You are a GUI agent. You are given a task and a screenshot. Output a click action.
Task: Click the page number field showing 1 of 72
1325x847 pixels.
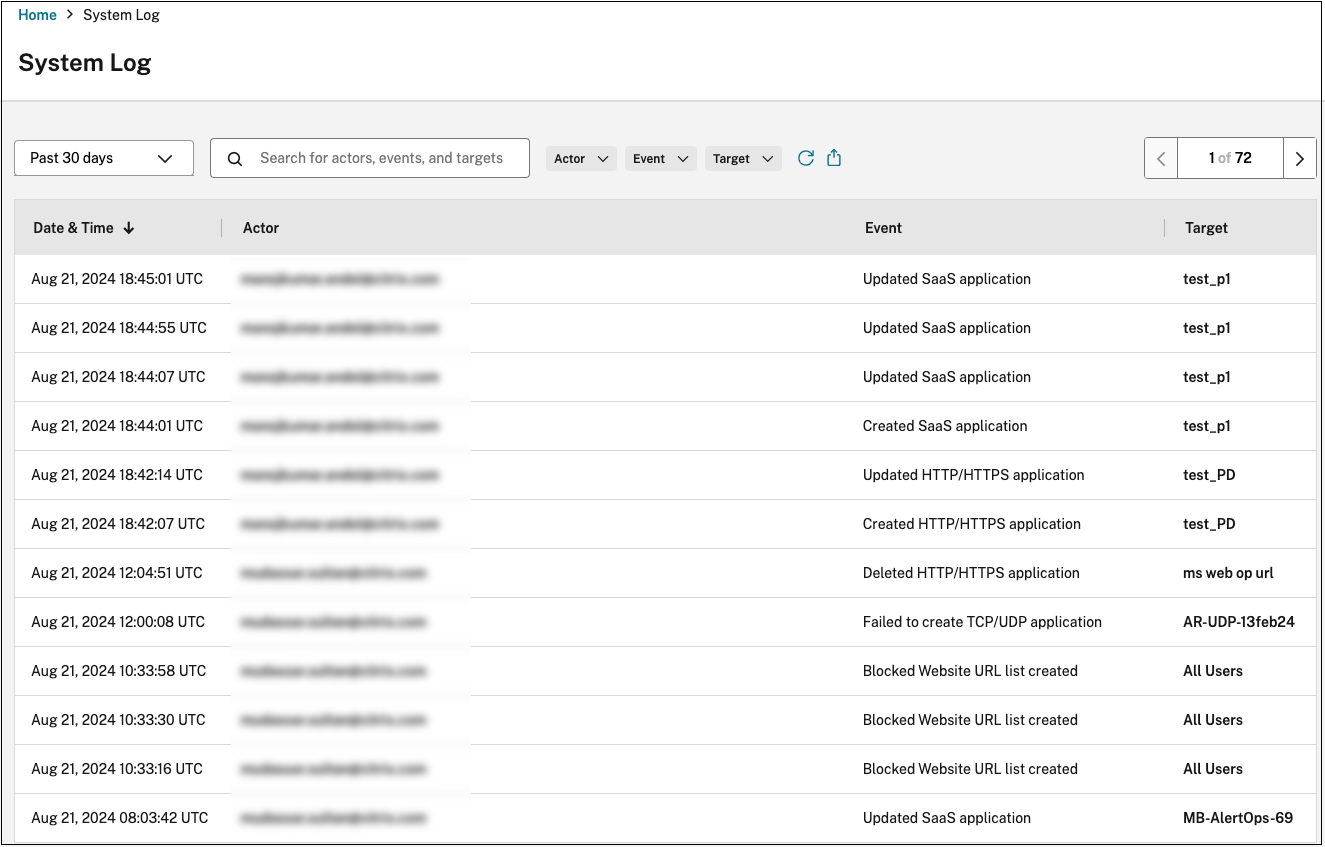(1229, 158)
